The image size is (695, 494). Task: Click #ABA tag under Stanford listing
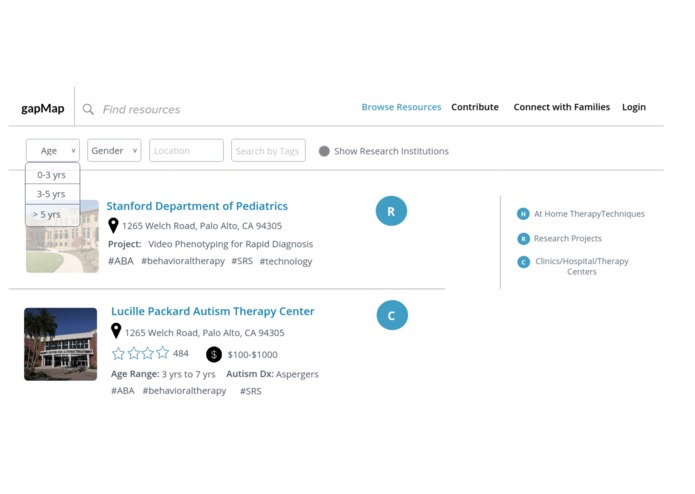pos(121,261)
